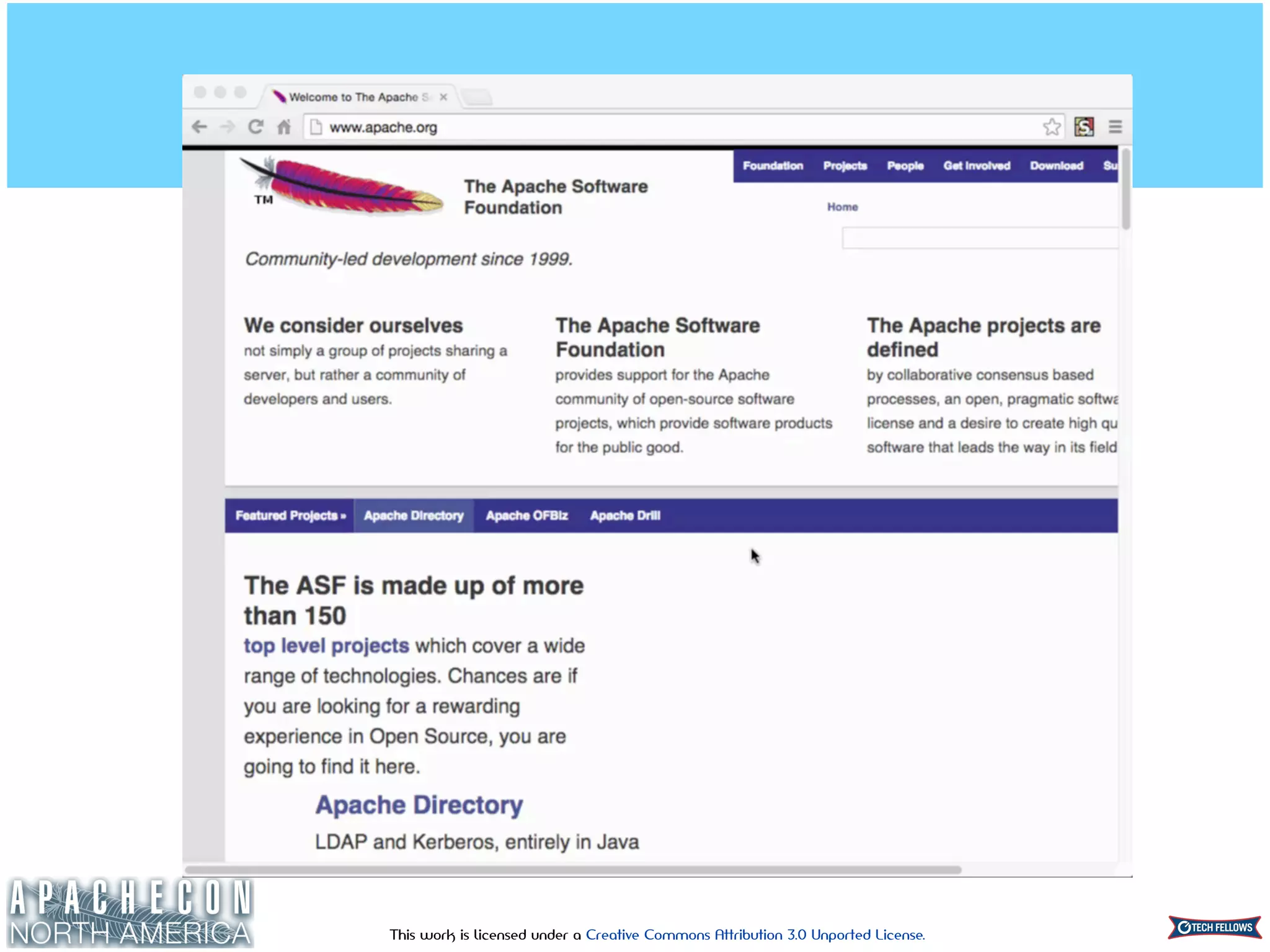
Task: Open the Foundation navigation menu
Action: pyautogui.click(x=773, y=166)
